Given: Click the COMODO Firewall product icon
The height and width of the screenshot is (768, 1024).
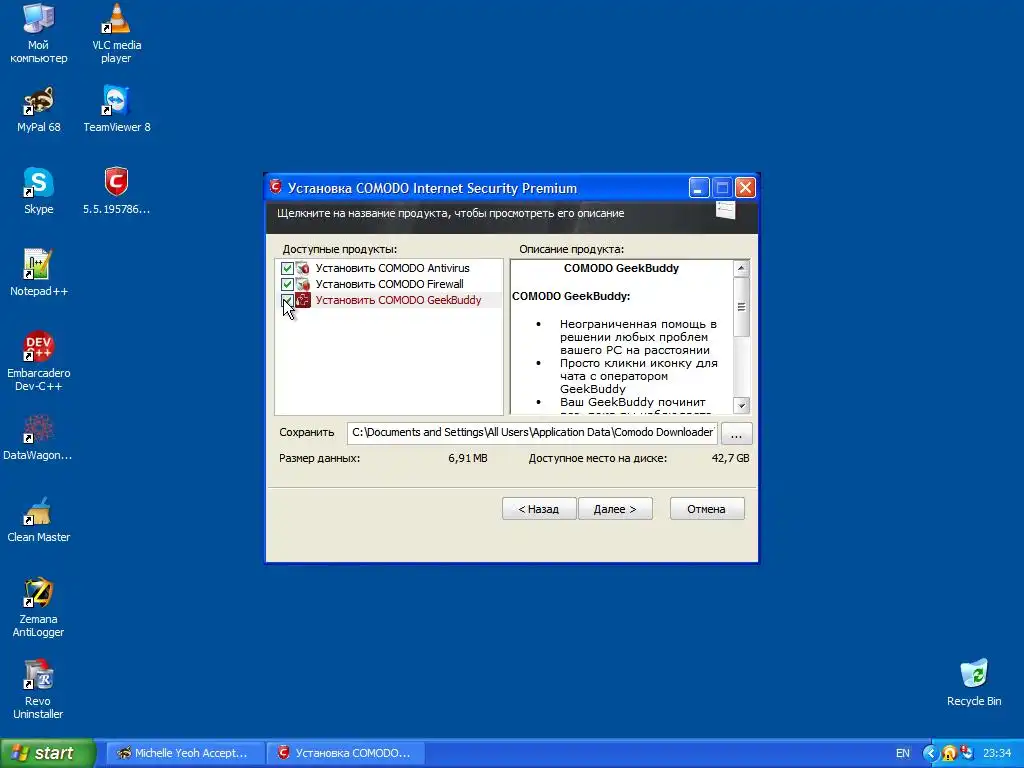Looking at the screenshot, I should (302, 284).
